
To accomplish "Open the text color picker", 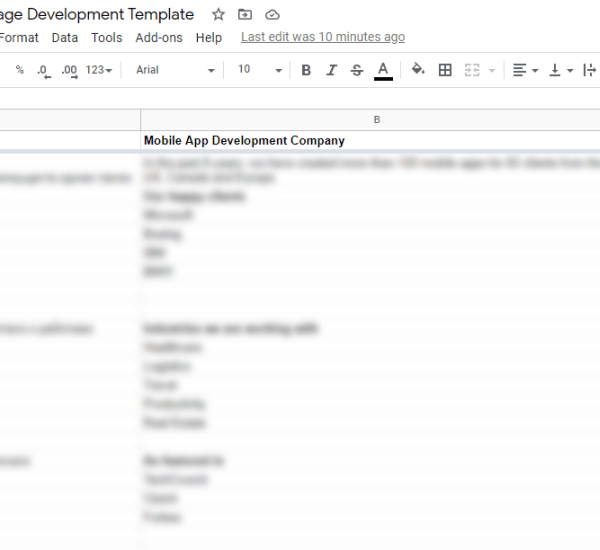I will point(383,70).
